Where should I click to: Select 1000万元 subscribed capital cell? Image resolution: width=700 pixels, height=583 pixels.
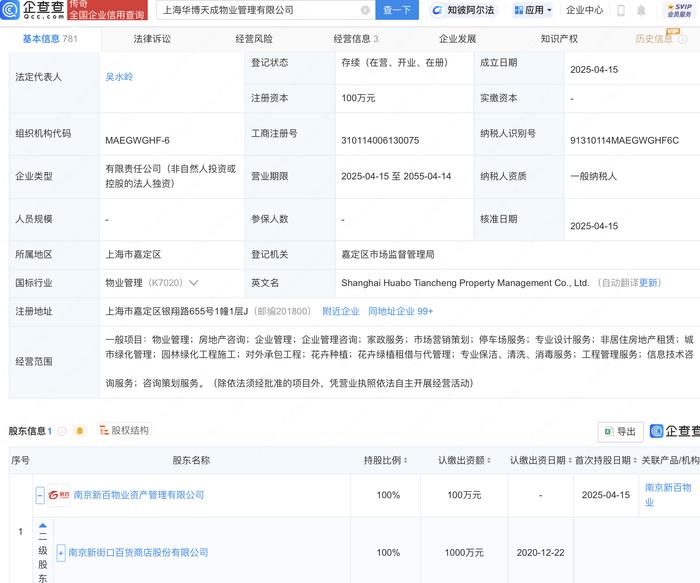click(x=464, y=553)
